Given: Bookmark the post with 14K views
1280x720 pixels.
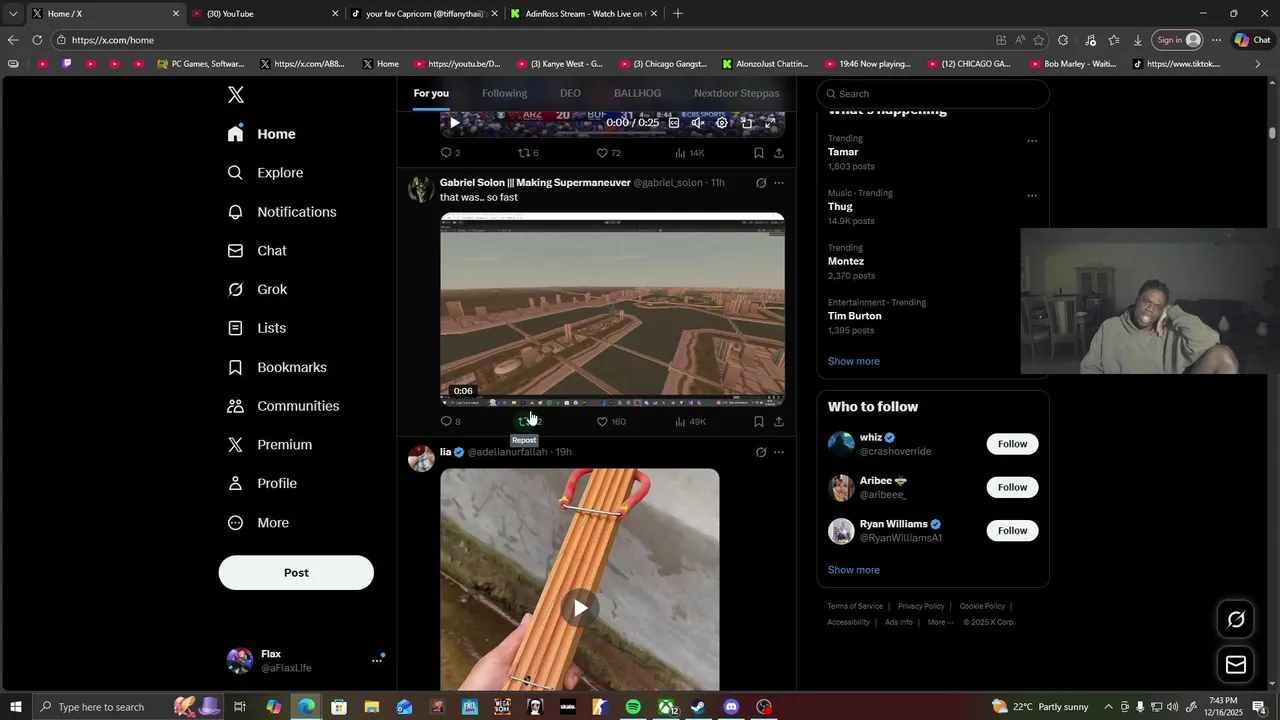Looking at the screenshot, I should point(758,153).
